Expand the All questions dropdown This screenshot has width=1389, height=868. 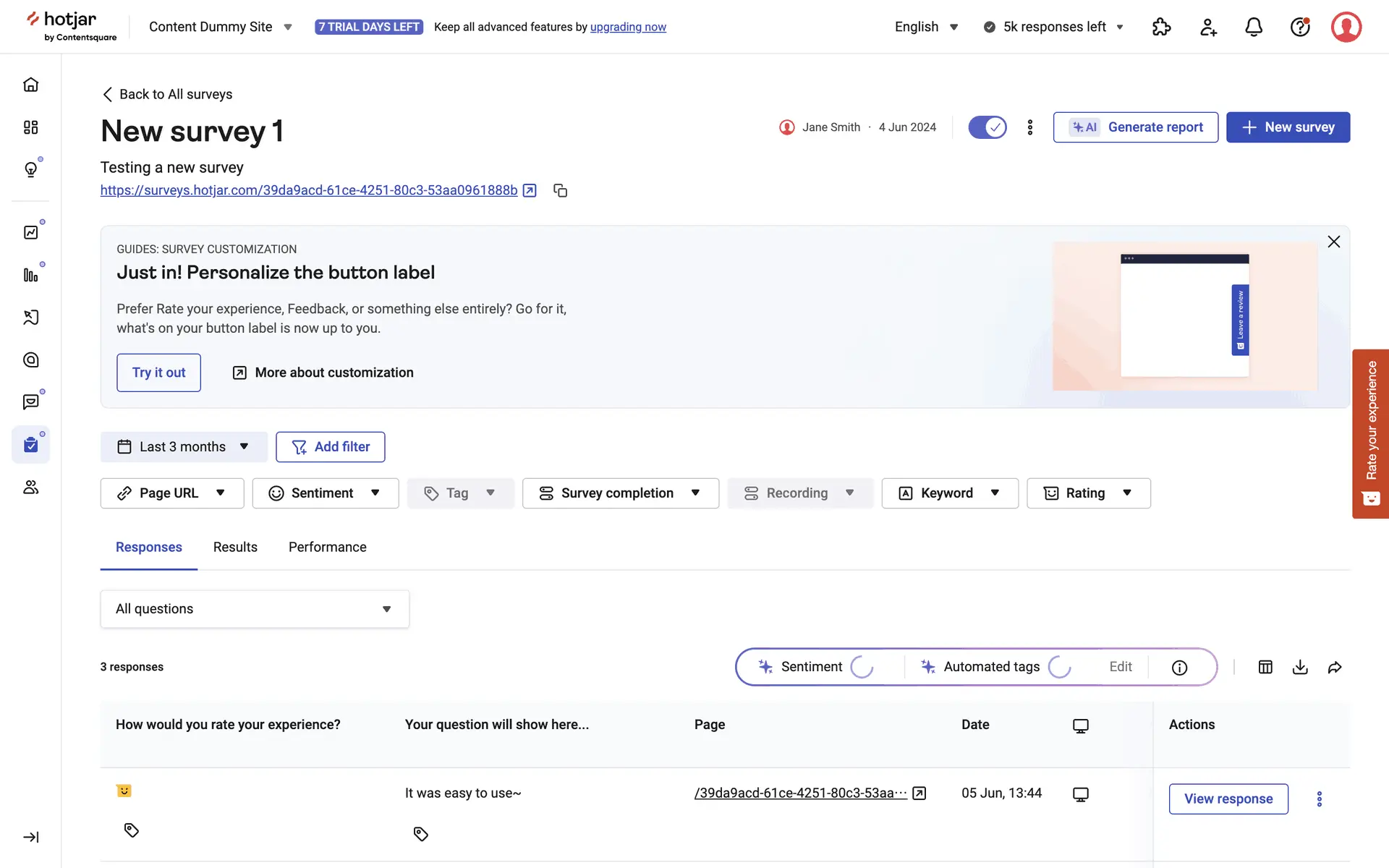click(255, 609)
